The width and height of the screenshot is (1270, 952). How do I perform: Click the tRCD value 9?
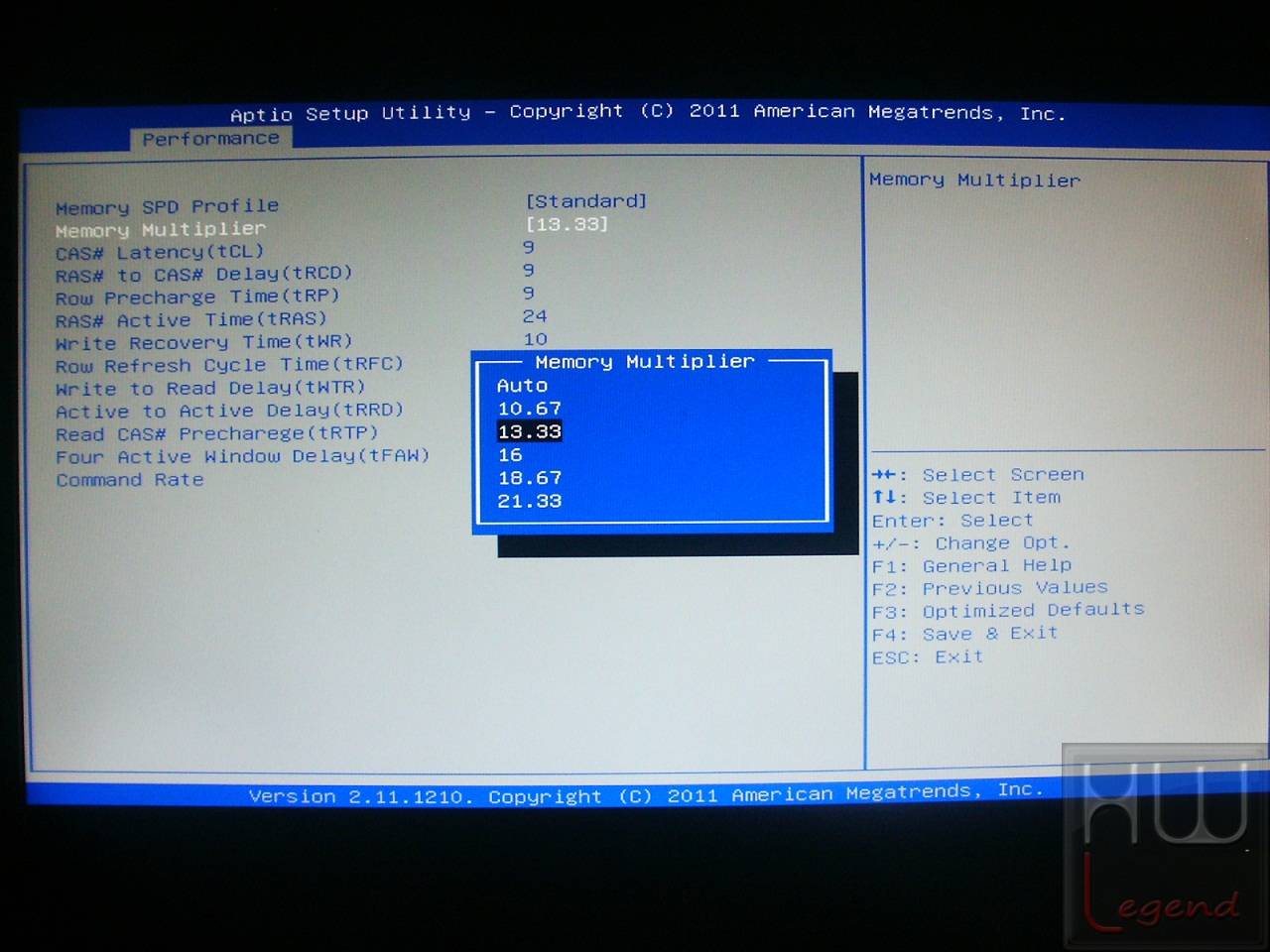point(529,270)
